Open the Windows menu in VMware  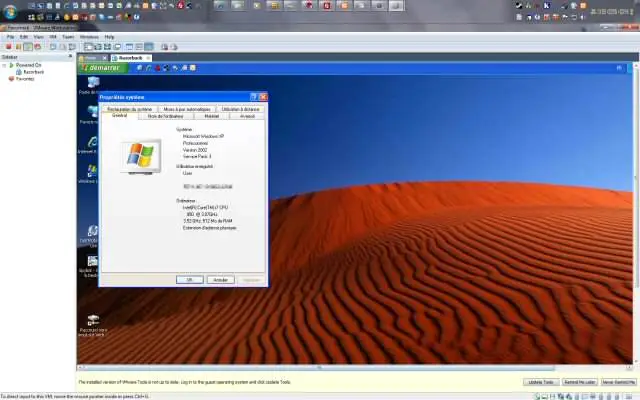[x=89, y=37]
